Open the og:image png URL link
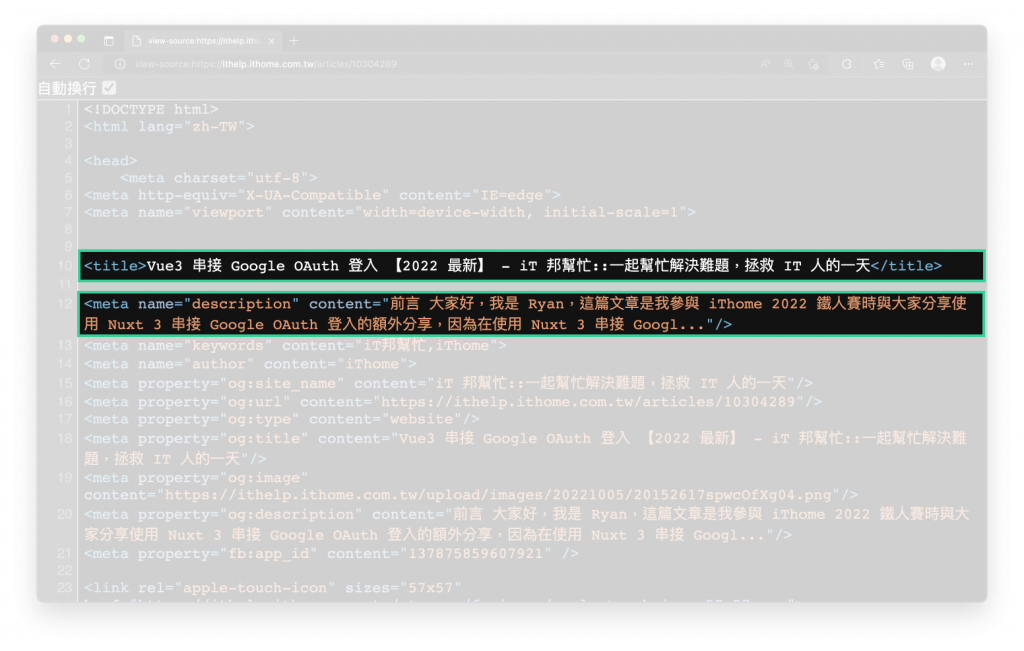The image size is (1024, 651). coord(498,495)
